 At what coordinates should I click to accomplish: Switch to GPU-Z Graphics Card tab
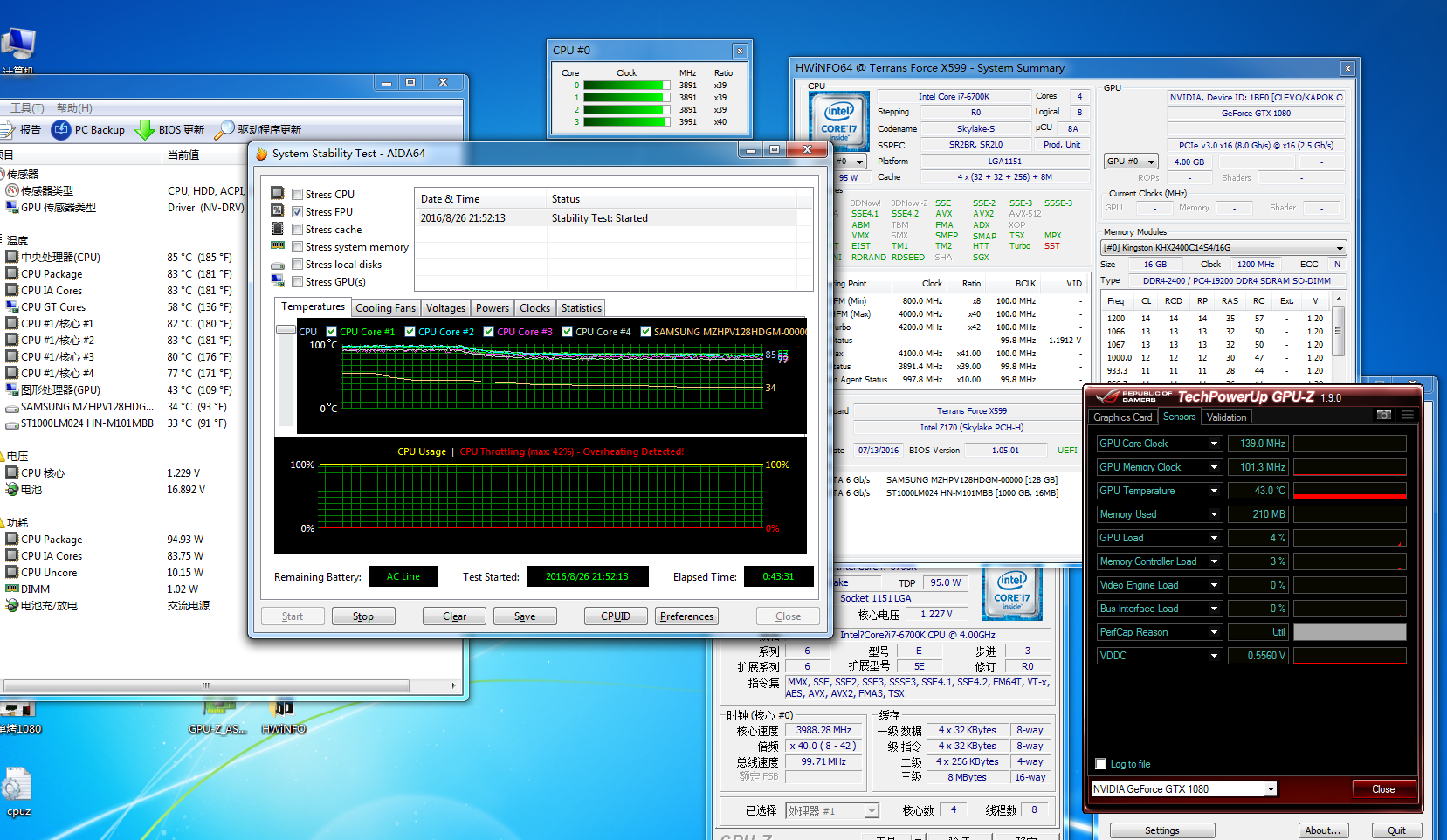click(x=1123, y=417)
